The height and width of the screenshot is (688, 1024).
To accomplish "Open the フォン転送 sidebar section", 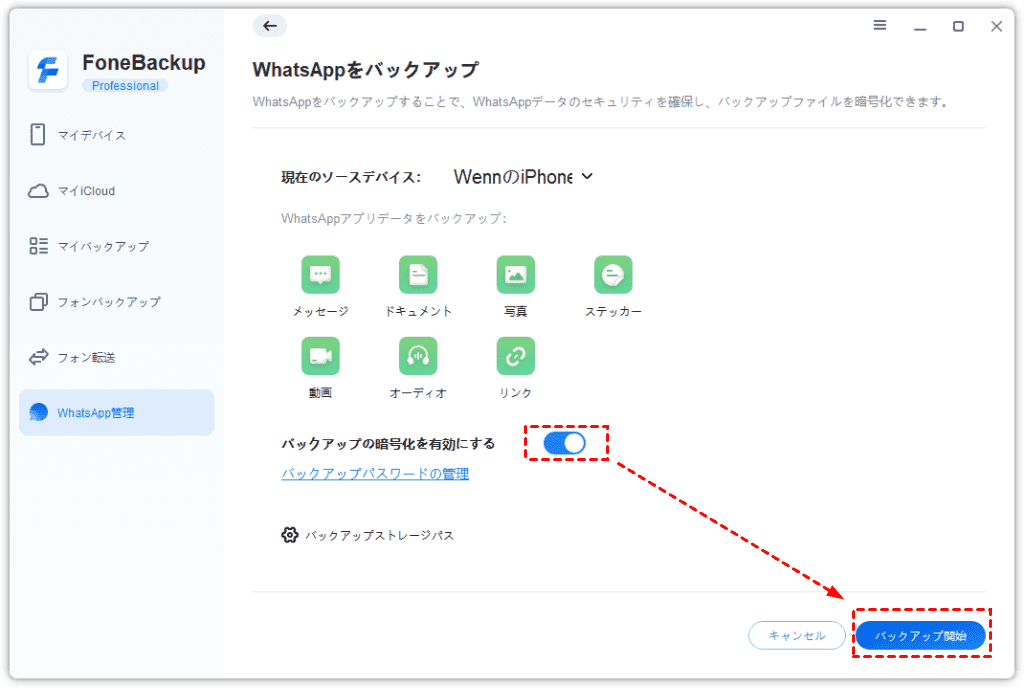I will click(116, 357).
